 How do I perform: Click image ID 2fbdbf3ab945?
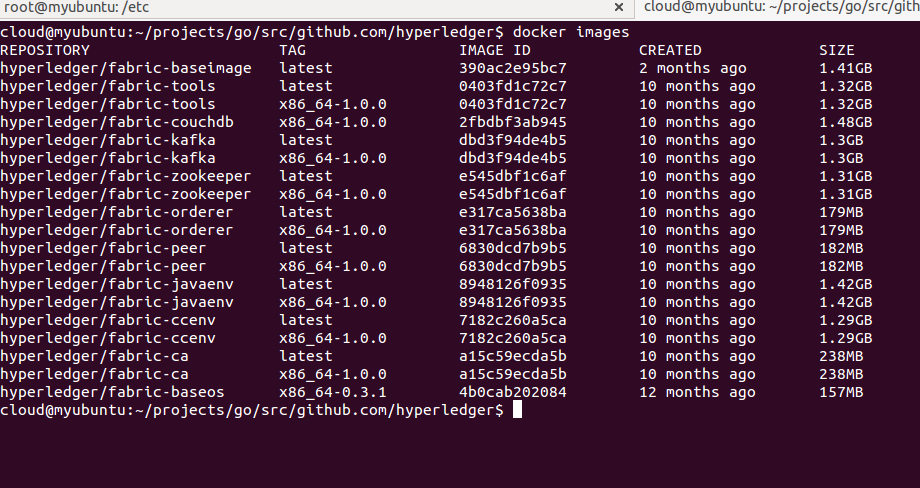coord(512,122)
